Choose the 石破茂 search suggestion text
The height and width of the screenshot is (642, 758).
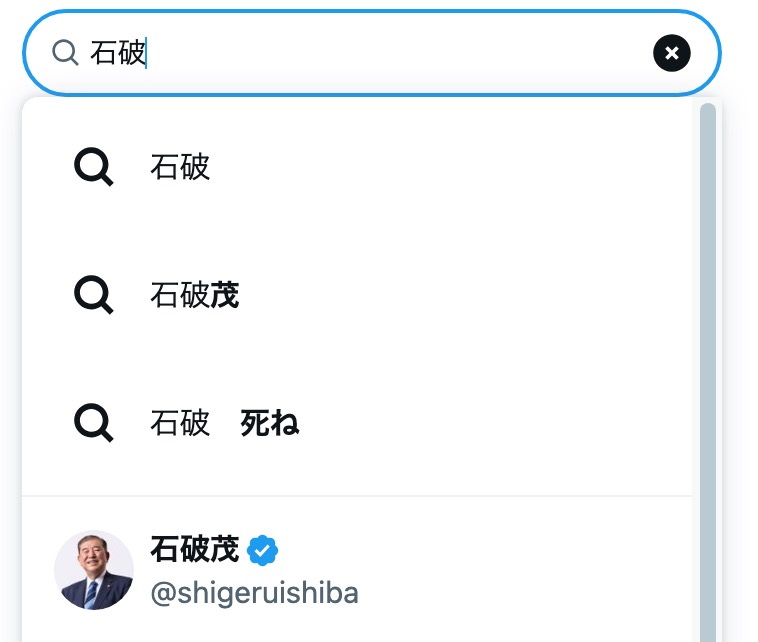(194, 295)
